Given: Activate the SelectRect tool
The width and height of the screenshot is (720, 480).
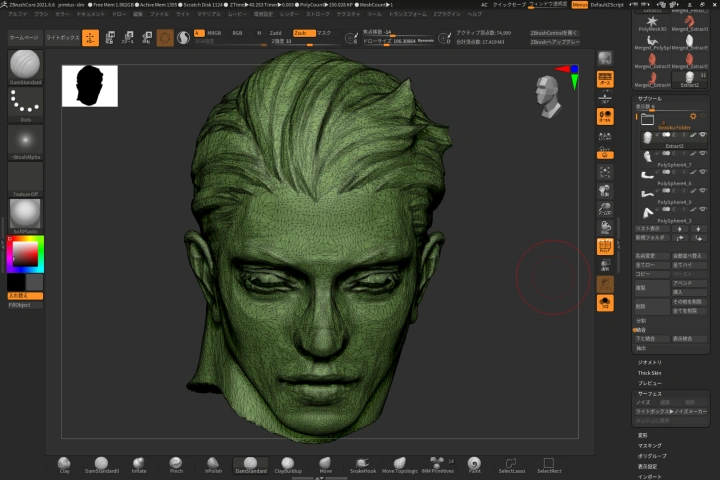Looking at the screenshot, I should point(549,465).
